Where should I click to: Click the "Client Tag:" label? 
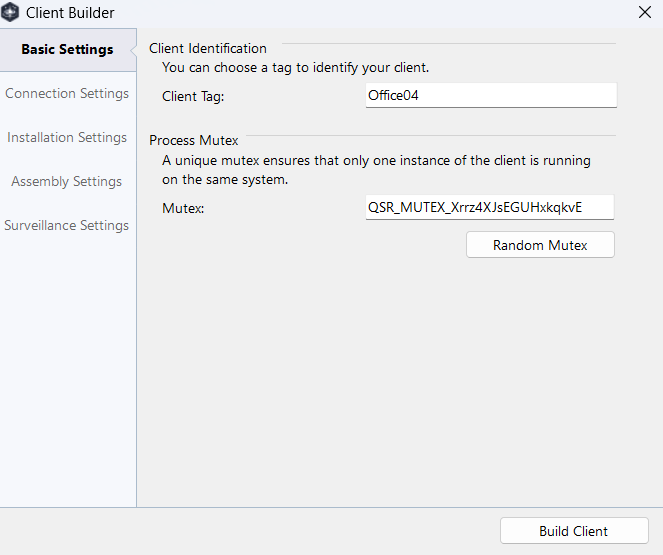(x=193, y=97)
